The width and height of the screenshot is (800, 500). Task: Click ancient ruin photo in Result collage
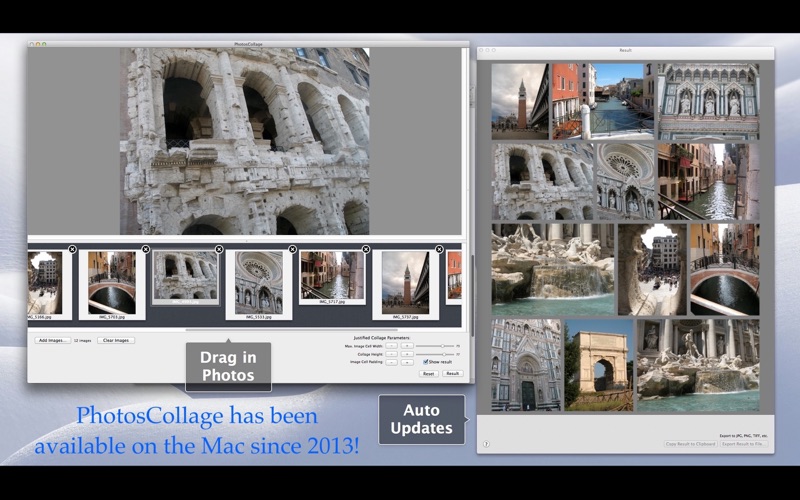click(542, 181)
